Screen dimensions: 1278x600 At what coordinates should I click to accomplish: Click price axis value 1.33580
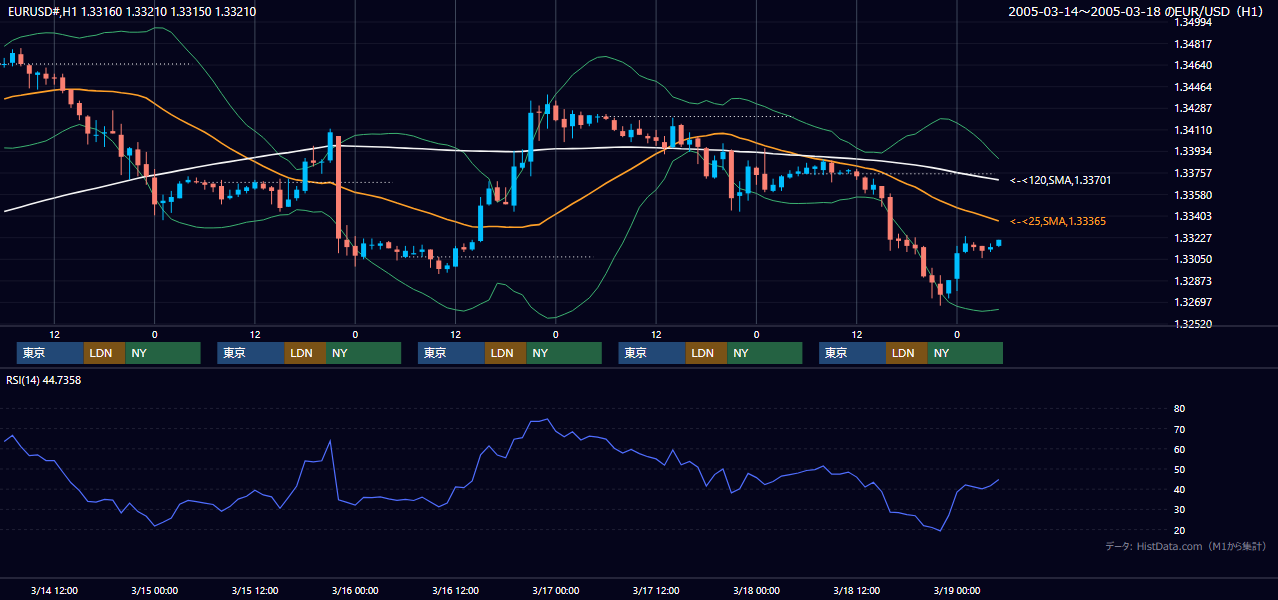point(1191,194)
